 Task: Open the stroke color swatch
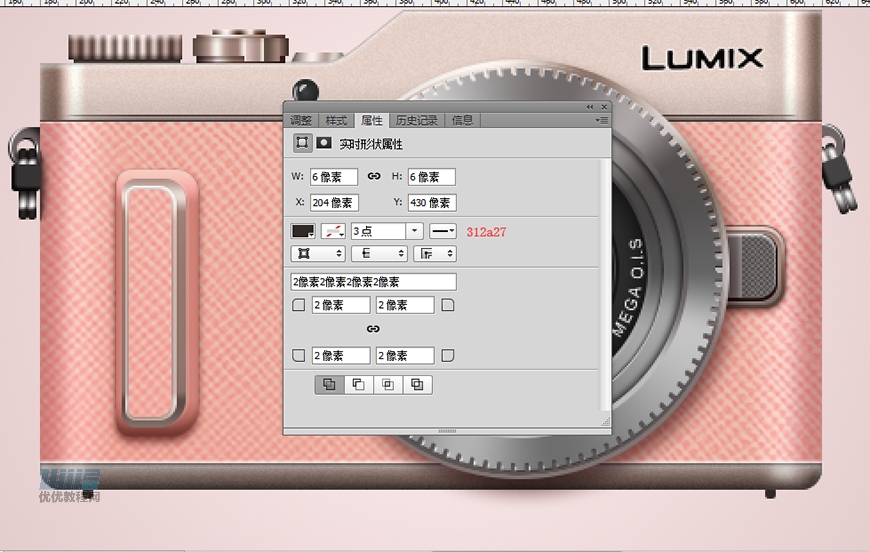point(333,231)
